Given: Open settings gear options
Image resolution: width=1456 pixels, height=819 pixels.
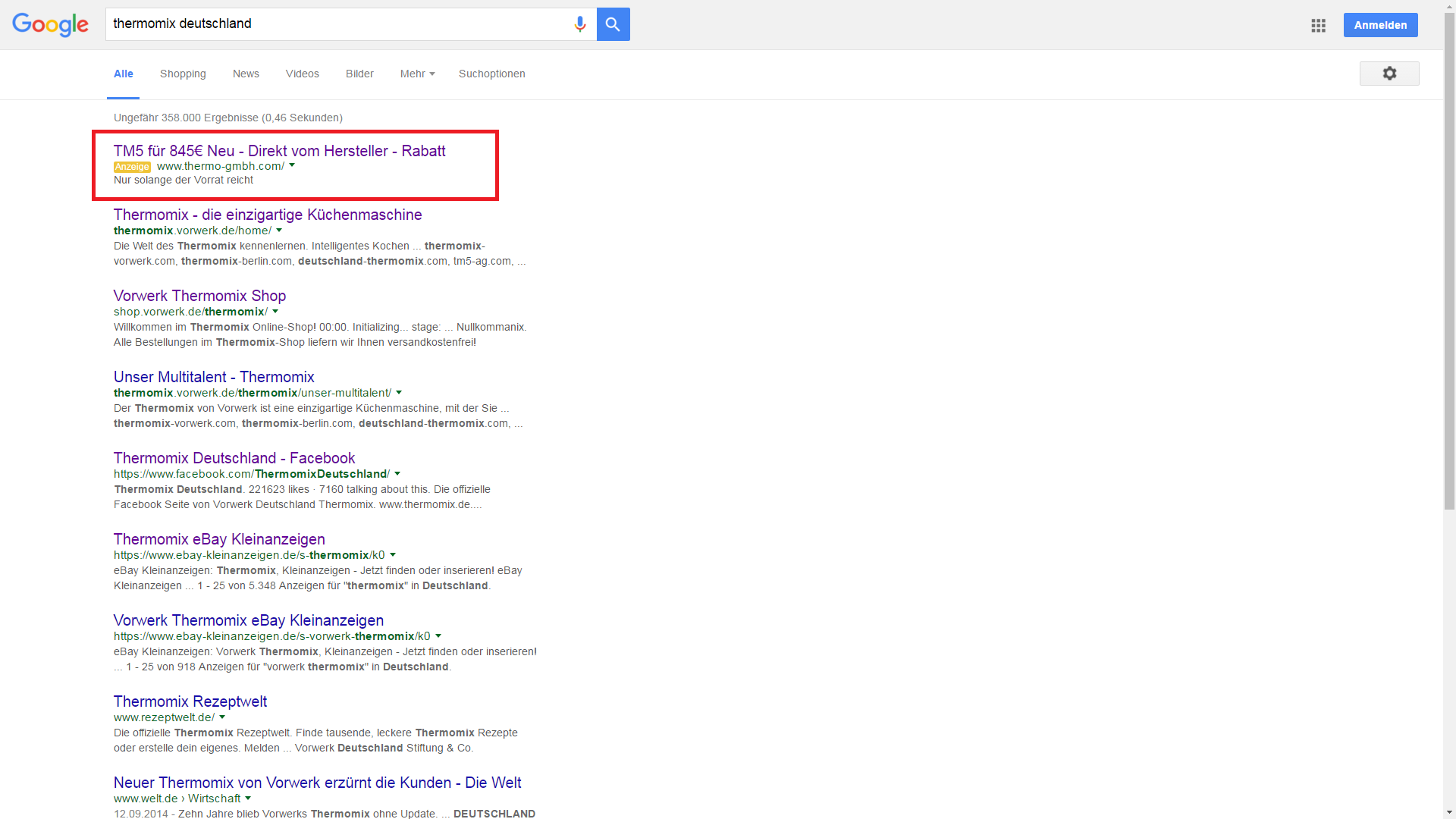Looking at the screenshot, I should (x=1389, y=74).
